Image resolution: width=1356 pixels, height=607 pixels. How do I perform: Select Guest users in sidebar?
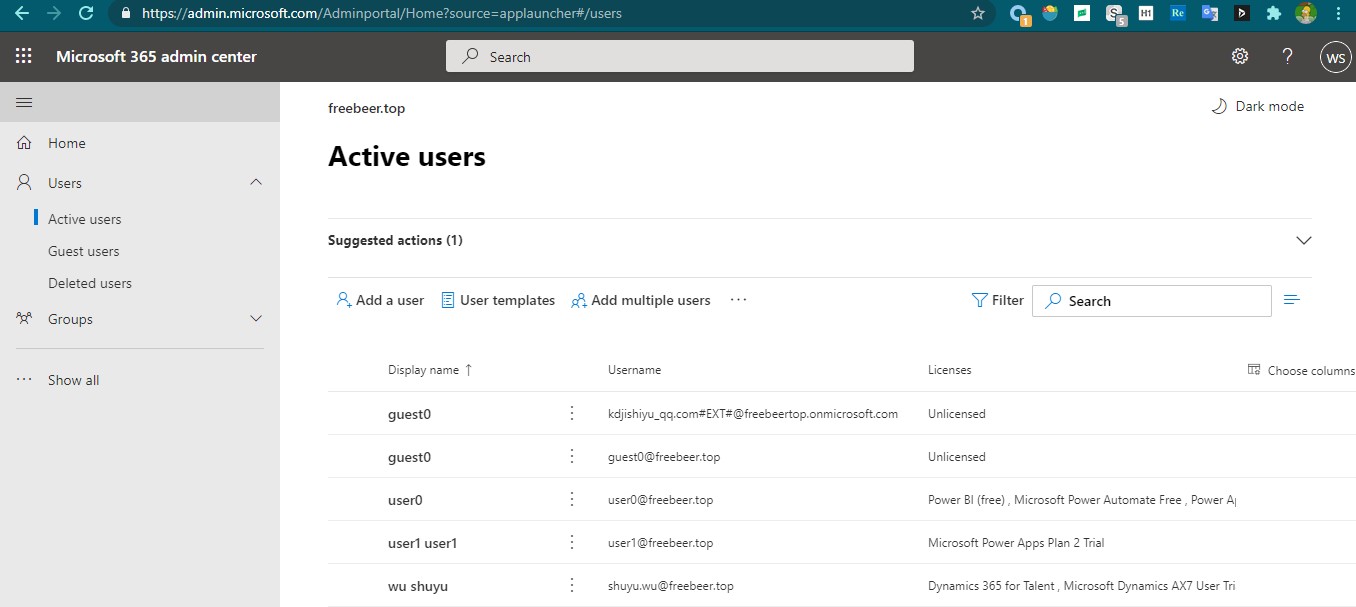[x=84, y=251]
